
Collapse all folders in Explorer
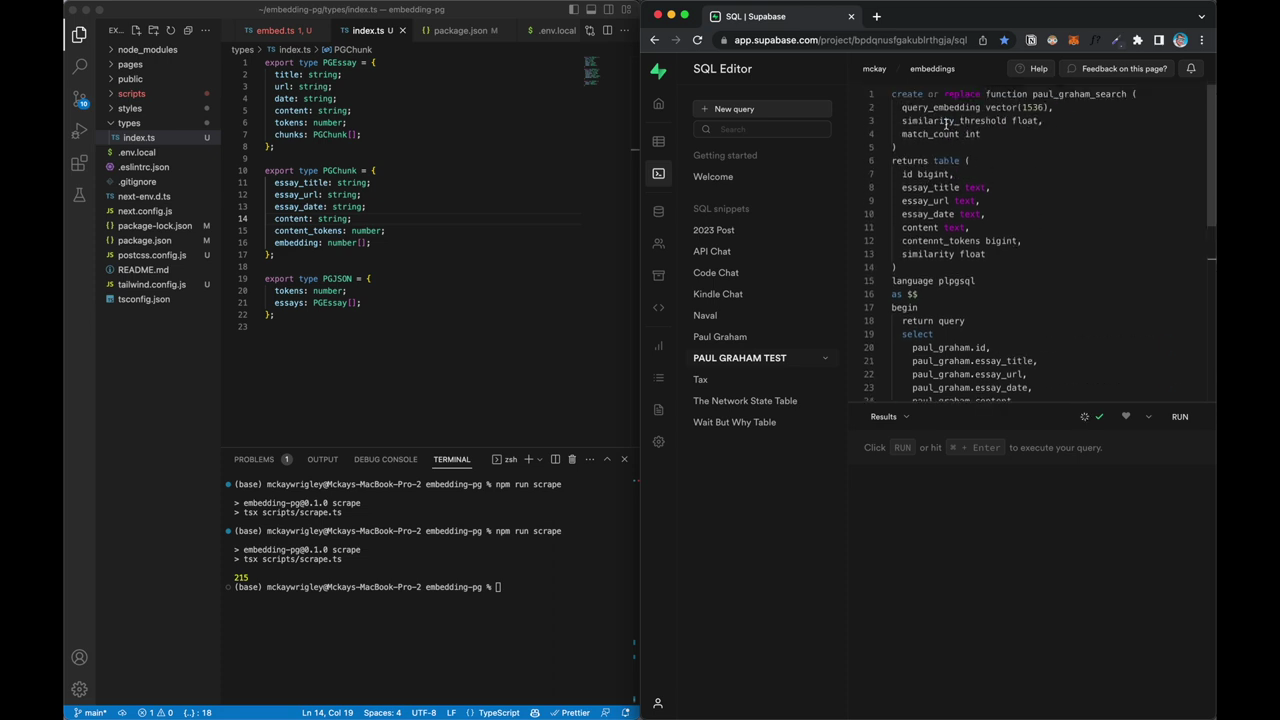[187, 30]
